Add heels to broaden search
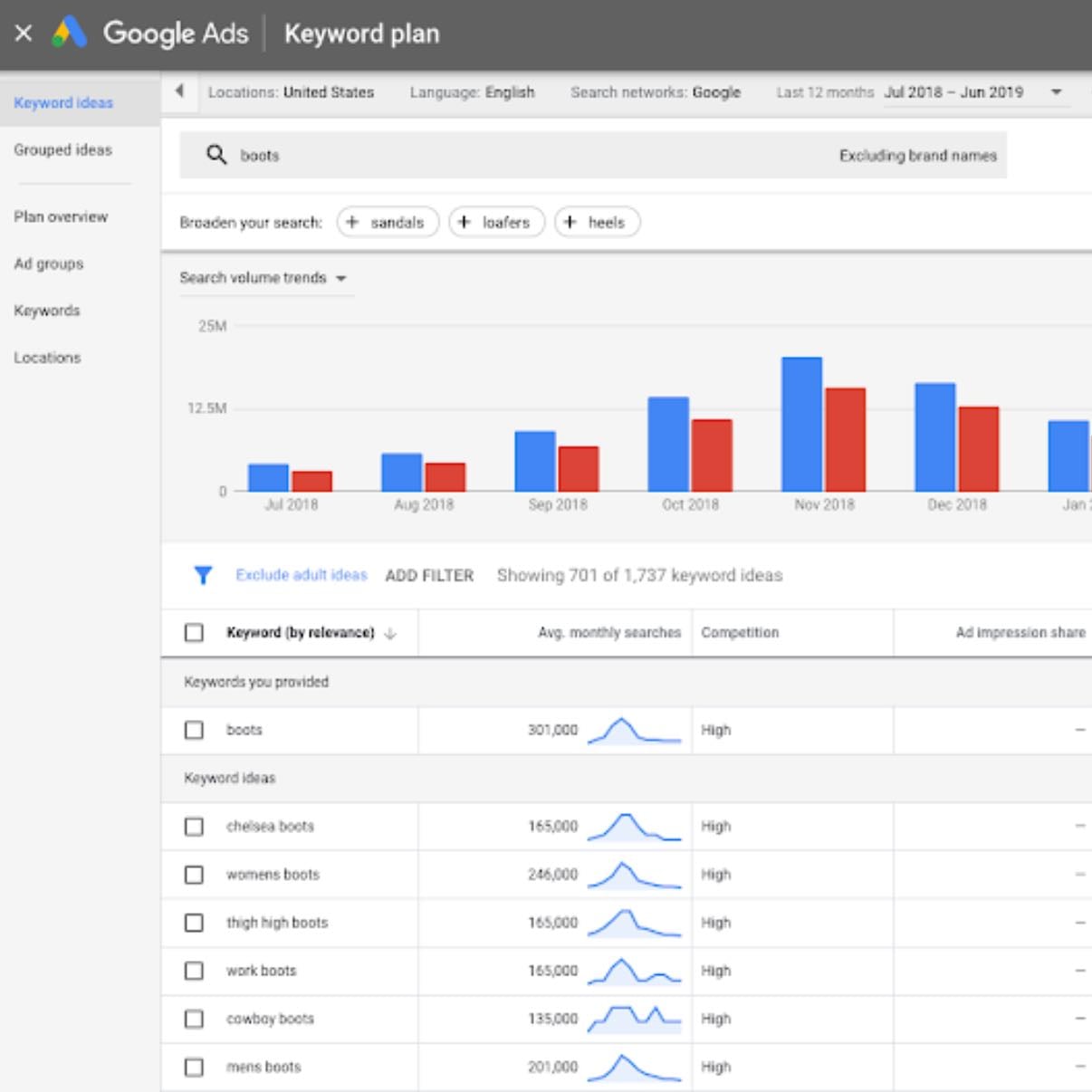The height and width of the screenshot is (1092, 1092). (x=598, y=222)
